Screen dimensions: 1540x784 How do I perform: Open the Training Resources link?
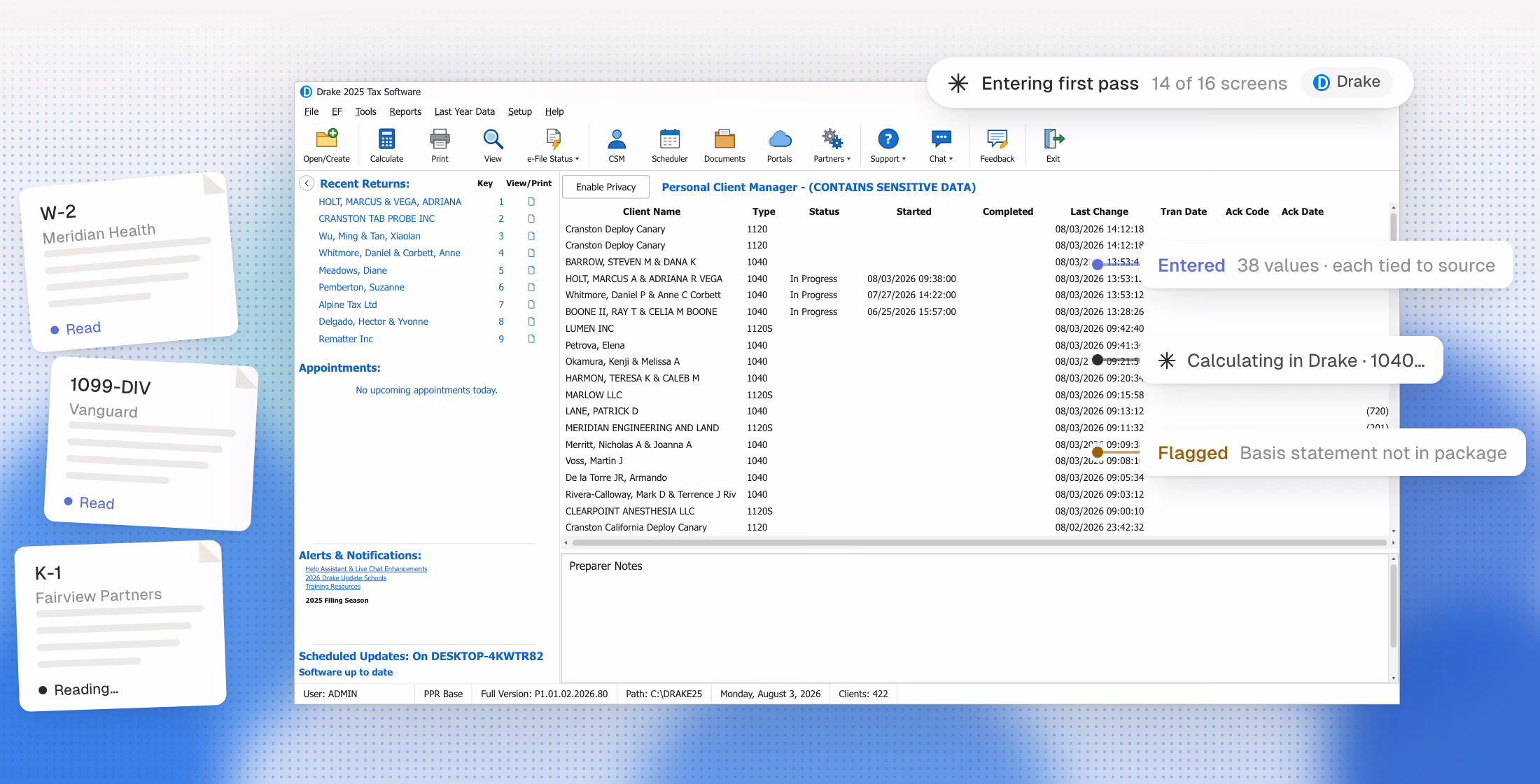332,587
